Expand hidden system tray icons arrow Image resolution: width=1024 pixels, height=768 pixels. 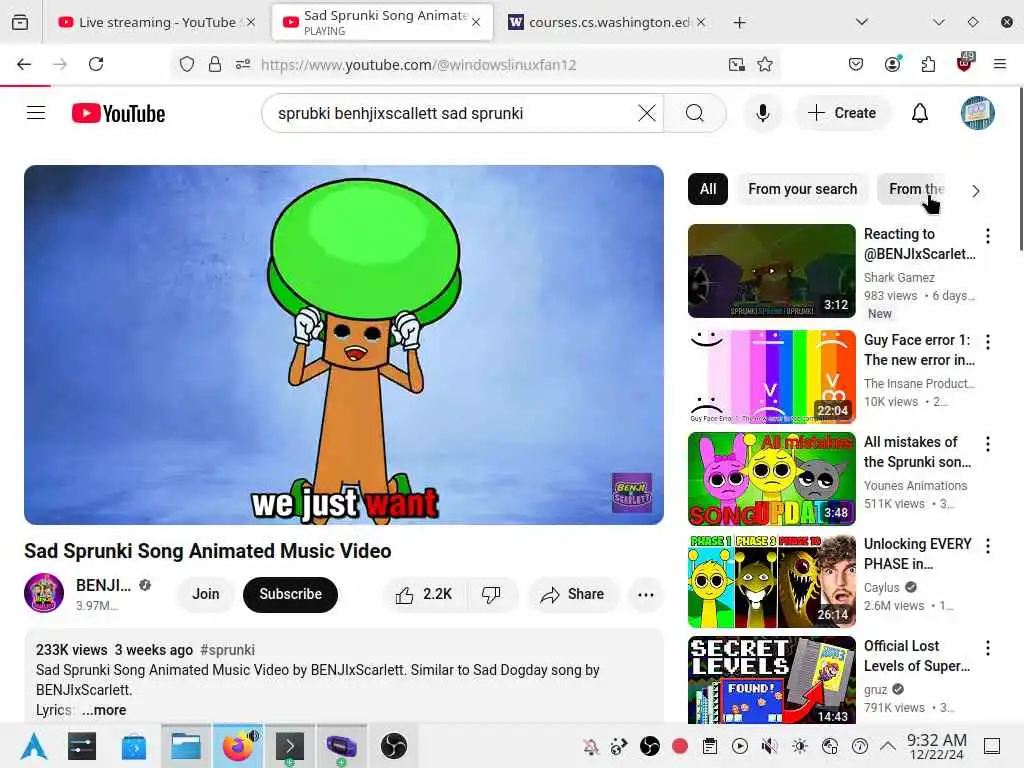coord(888,746)
